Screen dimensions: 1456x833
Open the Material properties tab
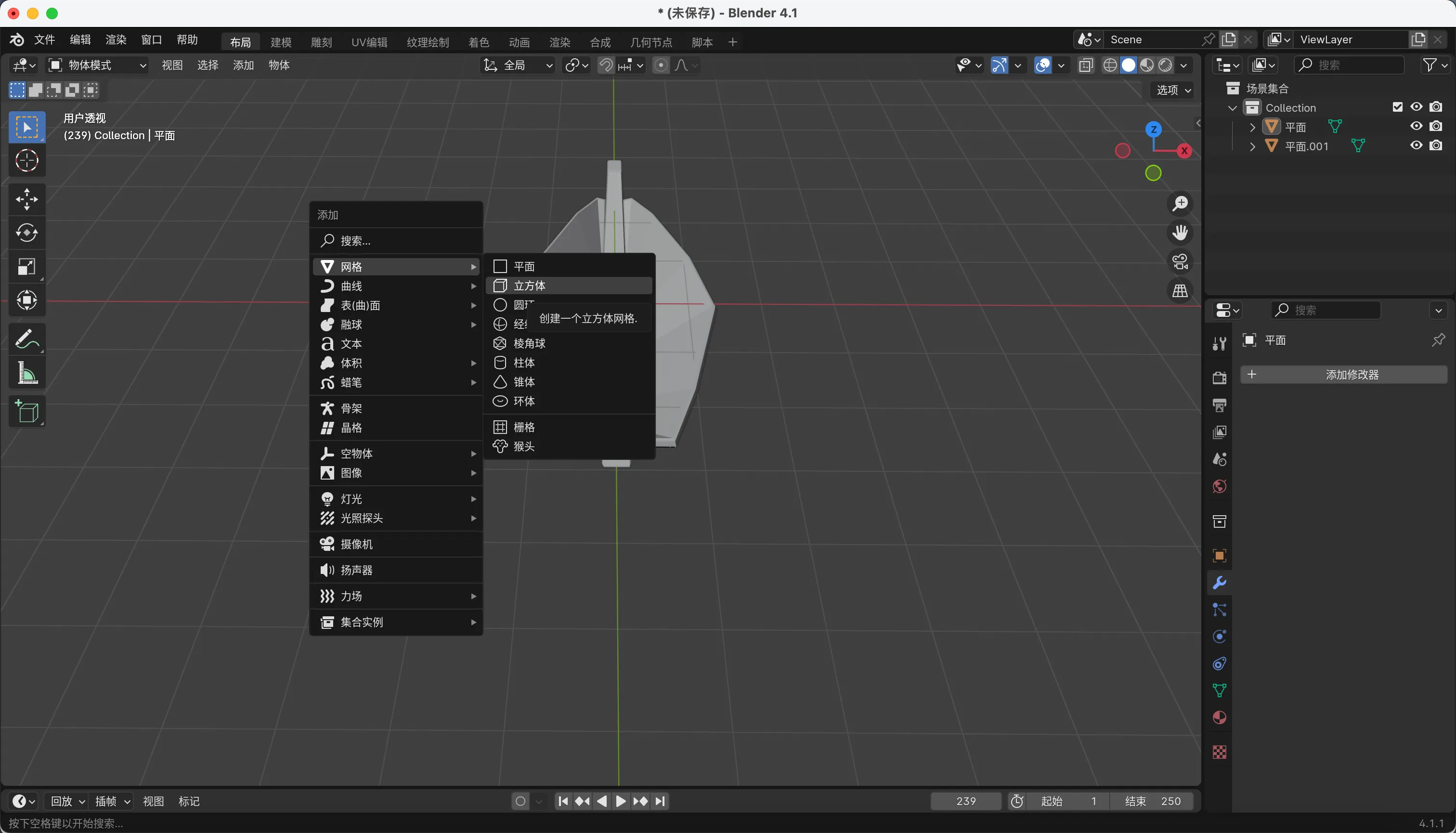point(1219,717)
